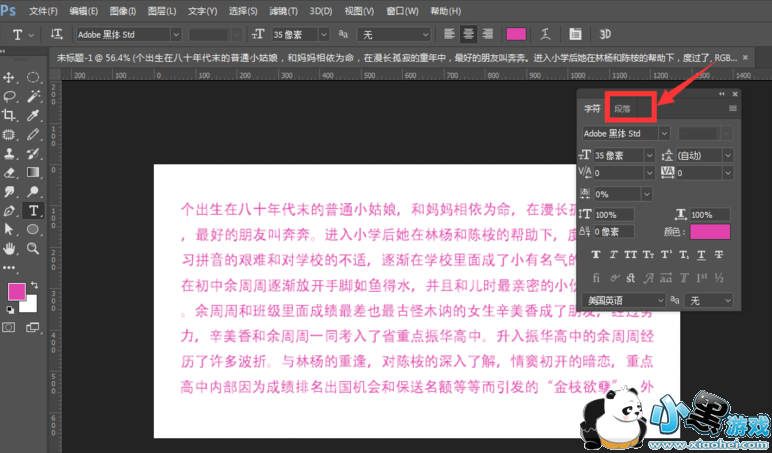Screen dimensions: 772x453
Task: Open the warp text icon in options bar
Action: click(x=575, y=34)
